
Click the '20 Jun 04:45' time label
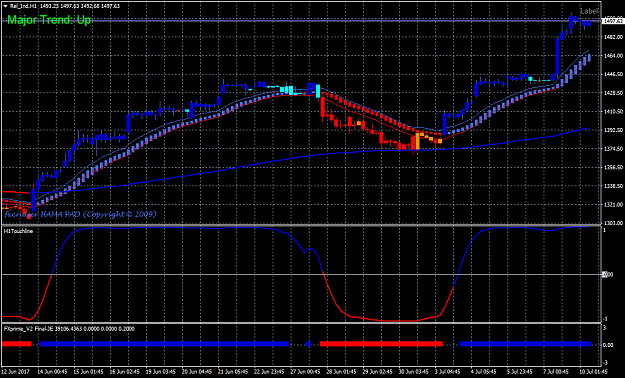pos(197,372)
